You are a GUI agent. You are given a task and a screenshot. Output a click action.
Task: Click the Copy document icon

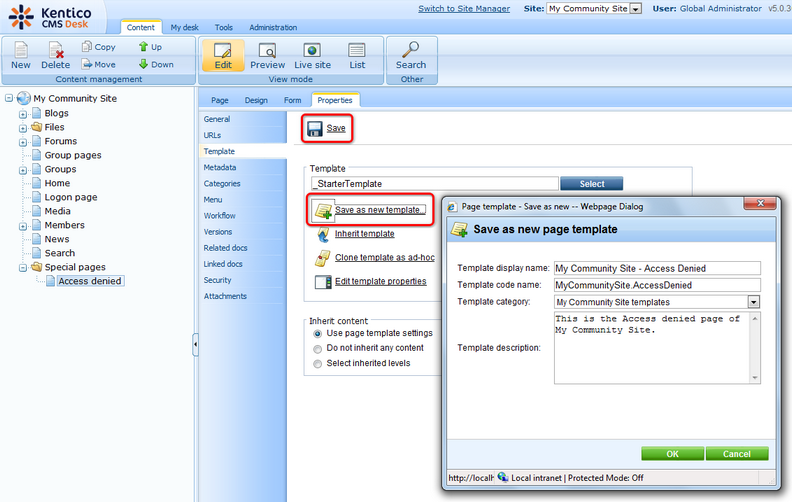click(87, 46)
